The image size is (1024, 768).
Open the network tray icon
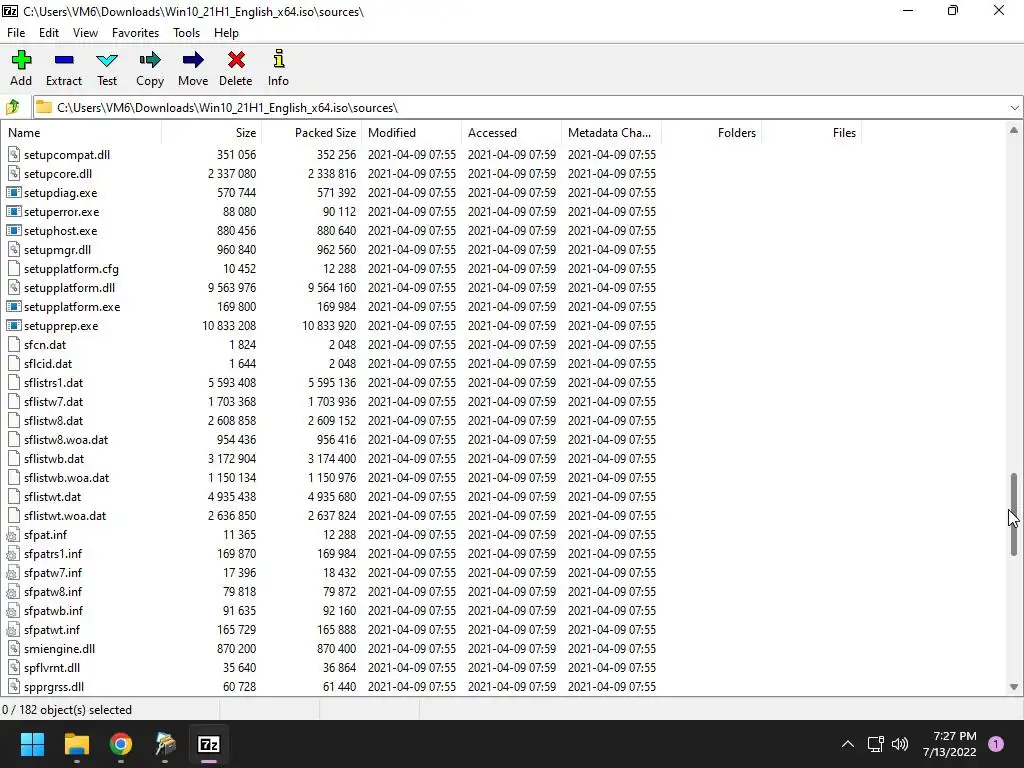[x=875, y=744]
